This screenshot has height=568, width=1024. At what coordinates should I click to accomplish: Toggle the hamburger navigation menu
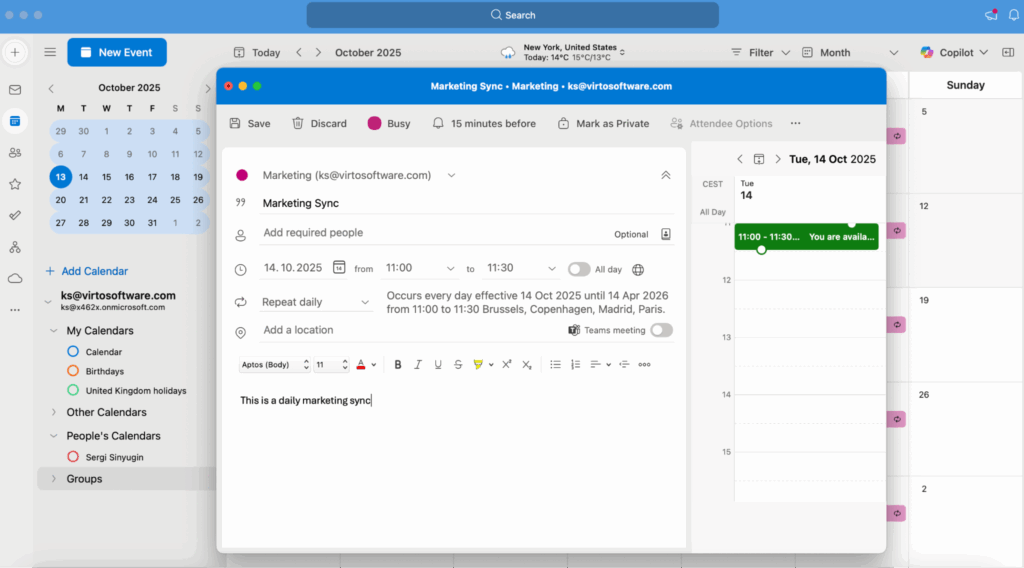50,52
